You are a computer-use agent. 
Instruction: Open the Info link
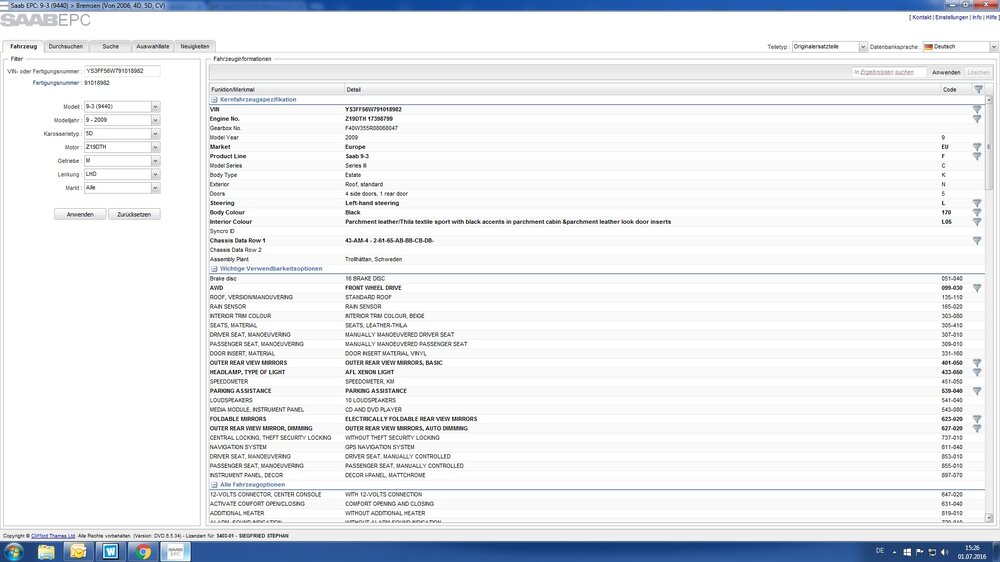[x=976, y=17]
